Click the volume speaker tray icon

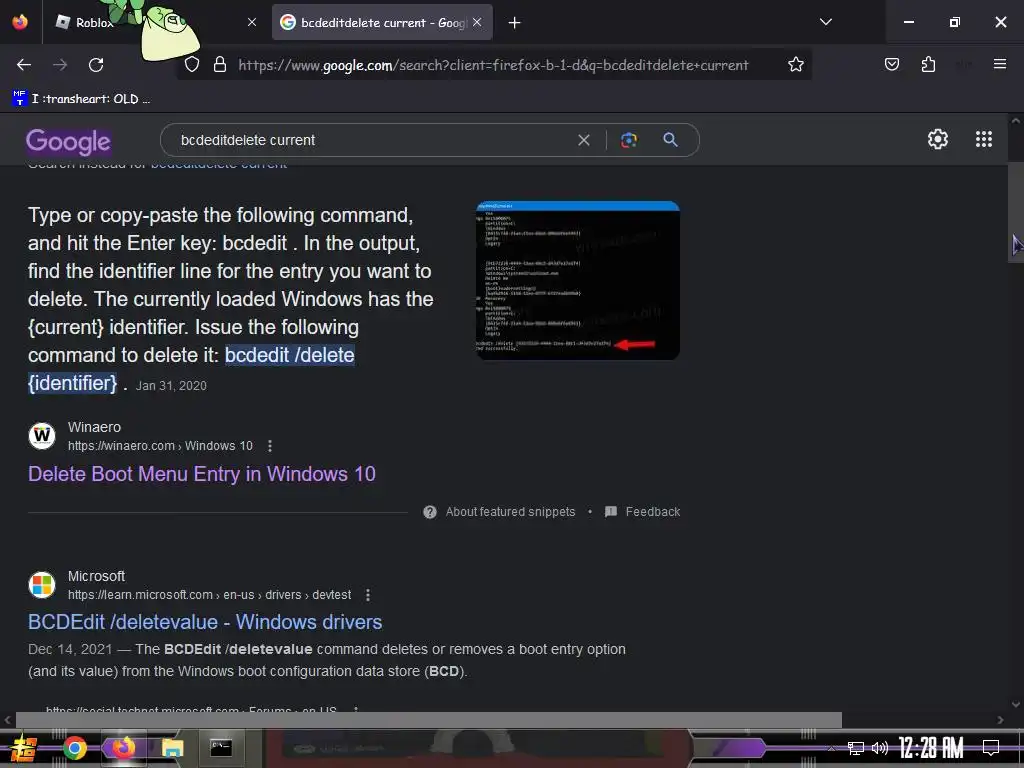[x=880, y=748]
